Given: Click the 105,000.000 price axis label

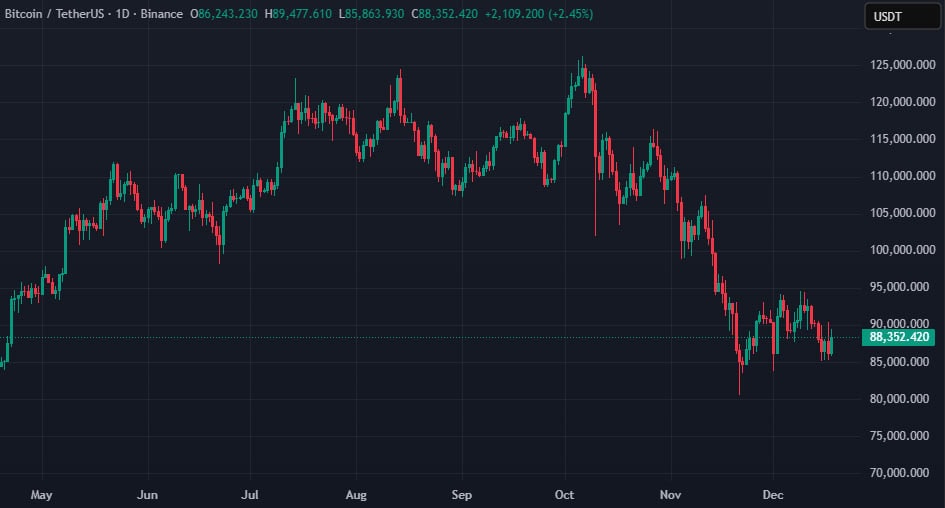Looking at the screenshot, I should click(902, 213).
